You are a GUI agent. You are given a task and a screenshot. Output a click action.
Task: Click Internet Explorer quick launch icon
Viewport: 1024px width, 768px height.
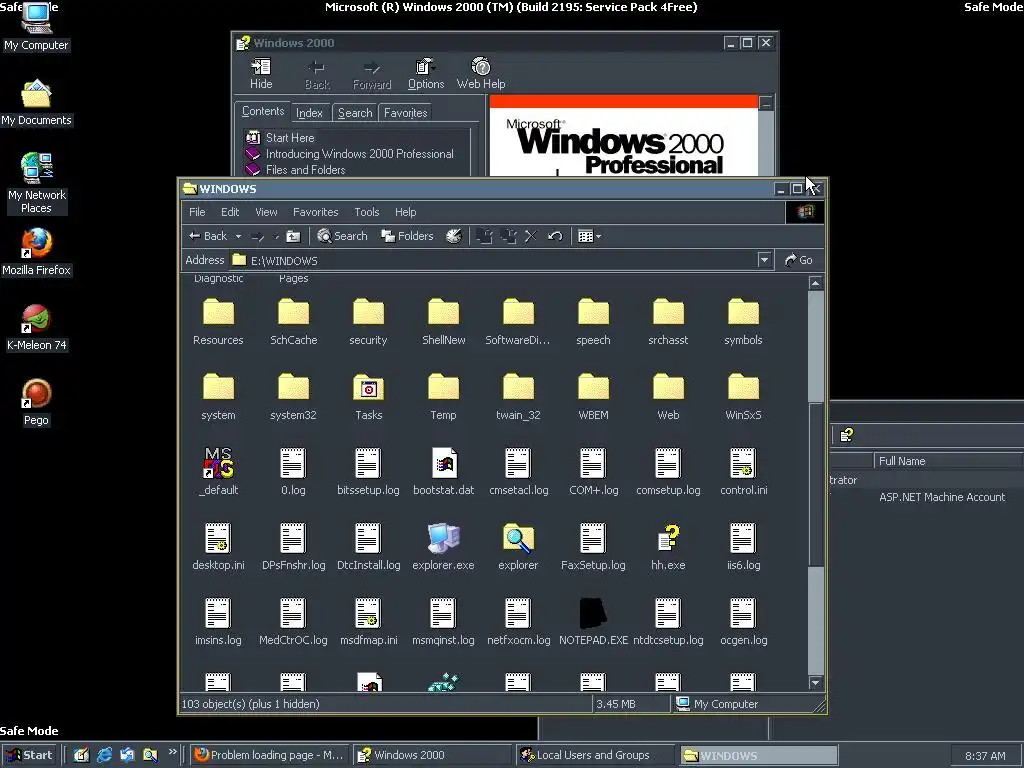point(104,755)
